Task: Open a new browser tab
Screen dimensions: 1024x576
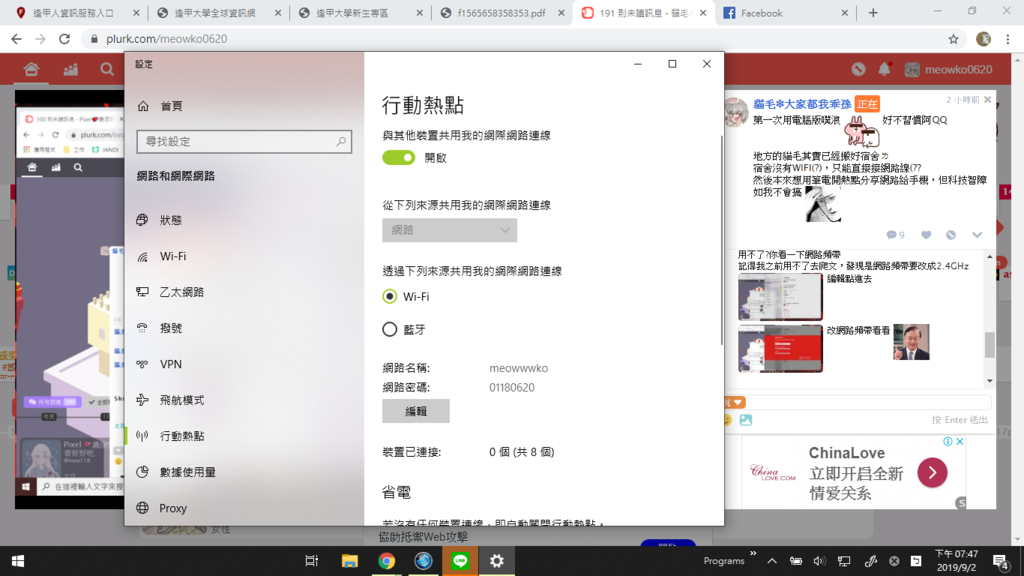Action: click(x=873, y=13)
